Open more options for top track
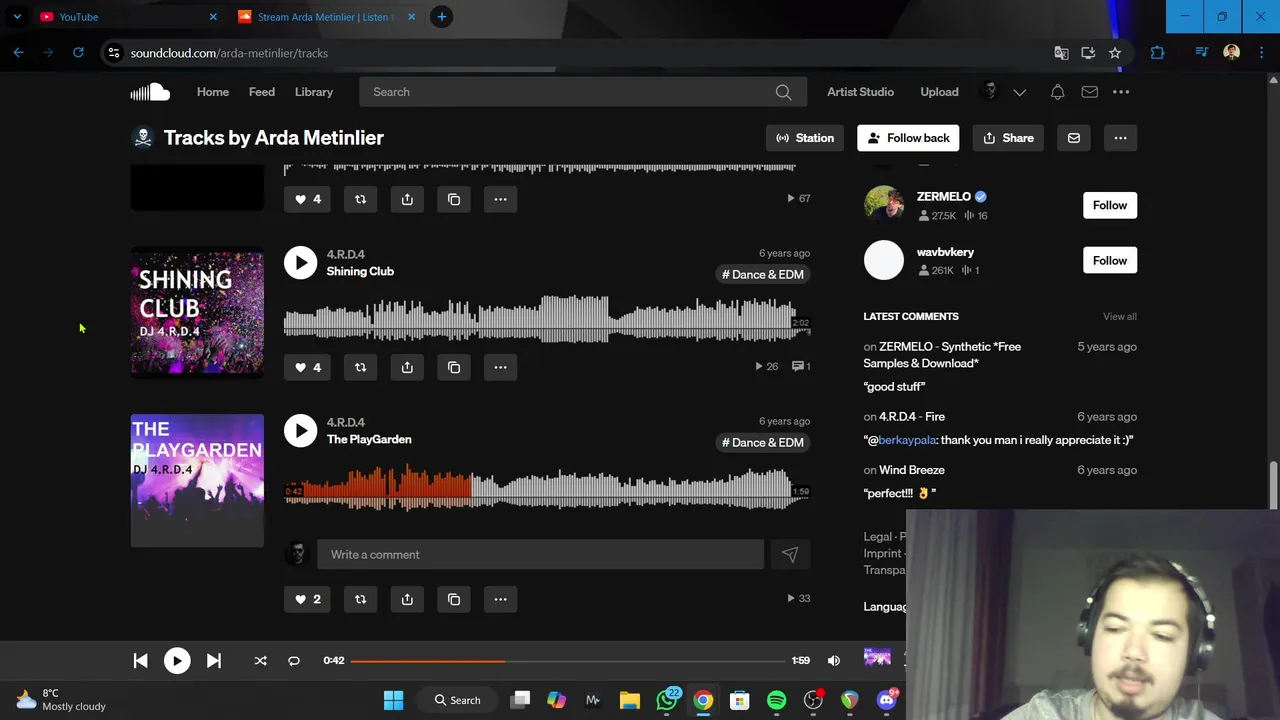1280x720 pixels. 500,199
